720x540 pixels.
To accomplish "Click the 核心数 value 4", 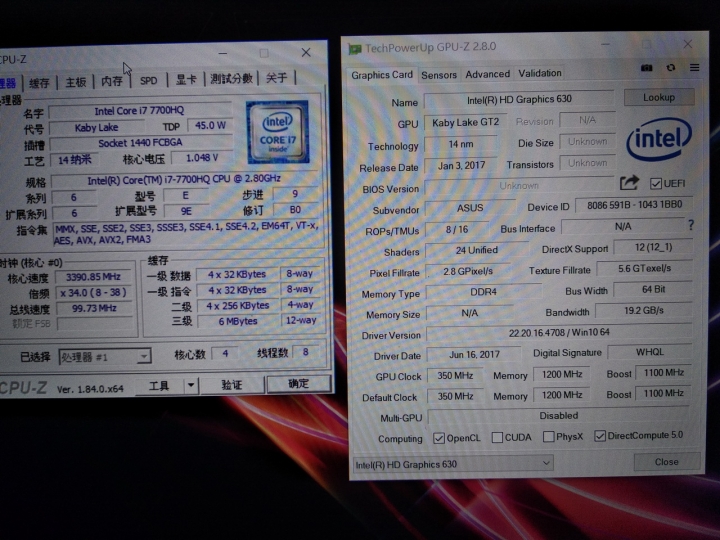I will (225, 354).
